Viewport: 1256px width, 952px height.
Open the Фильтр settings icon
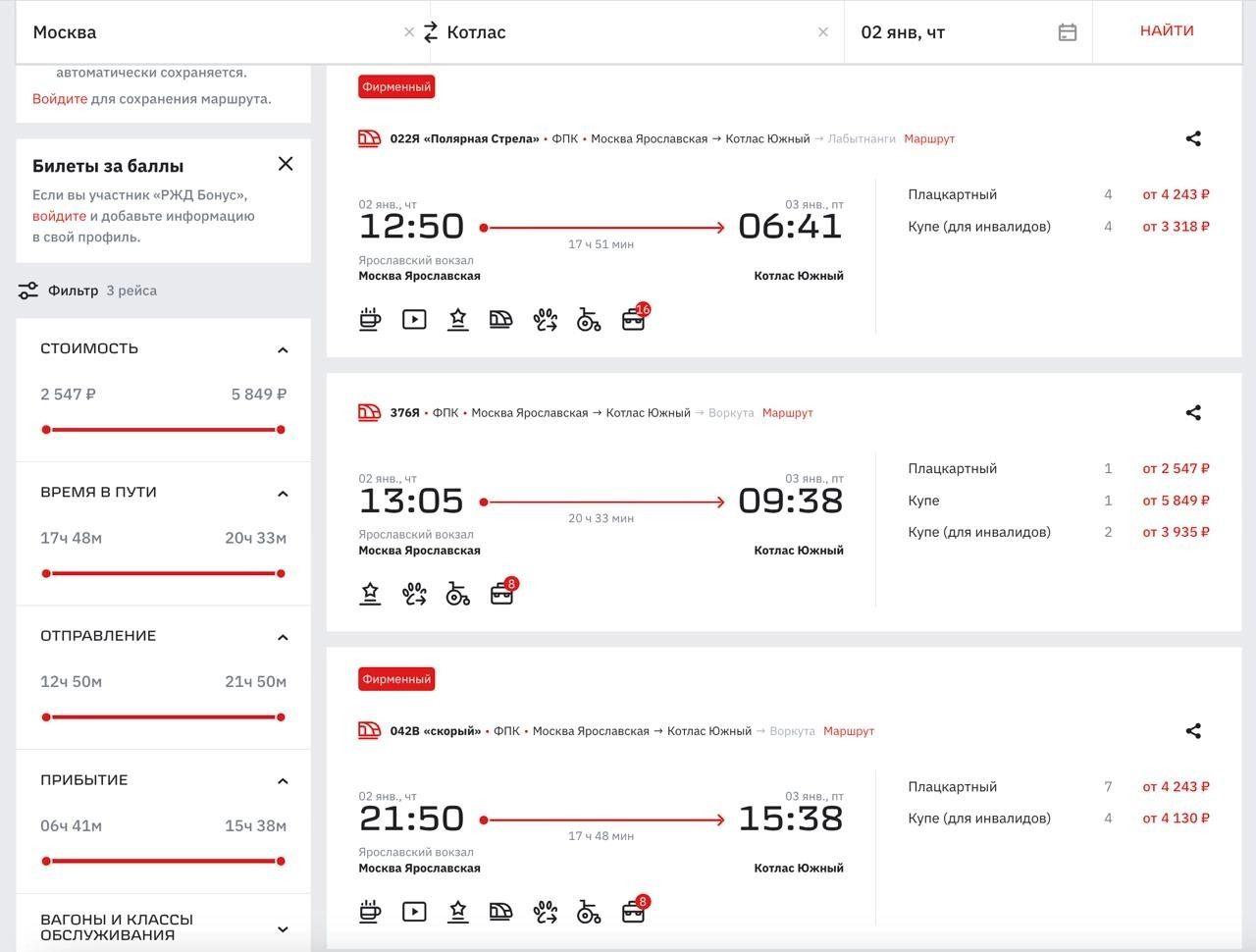(x=28, y=291)
